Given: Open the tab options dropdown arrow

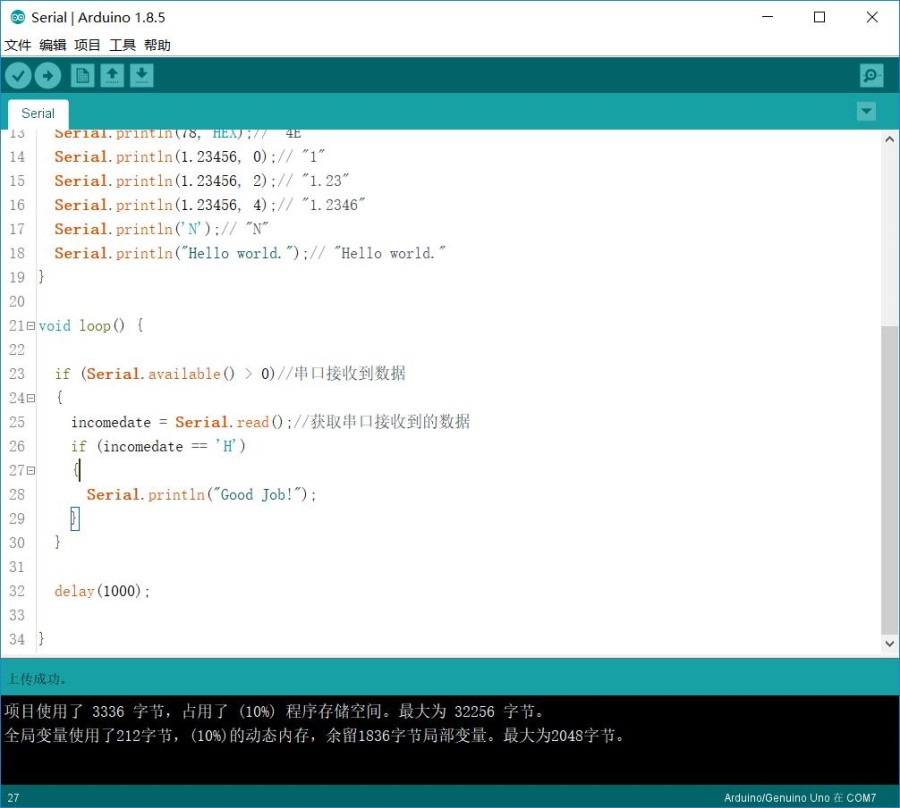Looking at the screenshot, I should (x=866, y=111).
